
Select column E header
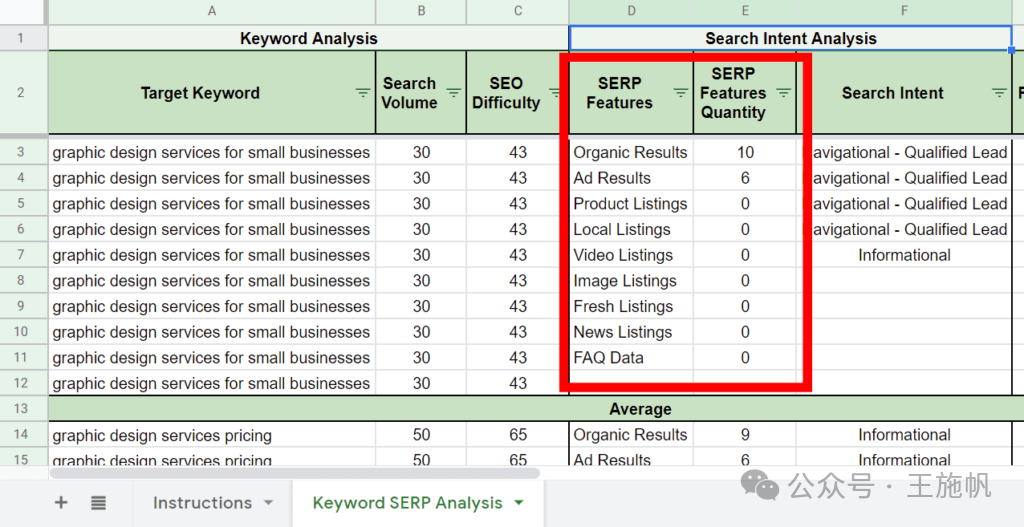(x=745, y=11)
